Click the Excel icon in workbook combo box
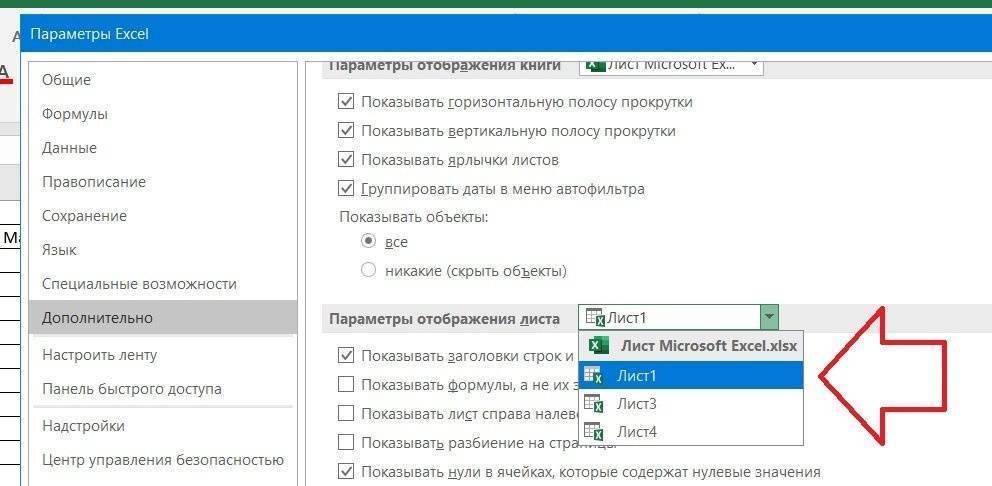This screenshot has height=486, width=992. (x=595, y=65)
